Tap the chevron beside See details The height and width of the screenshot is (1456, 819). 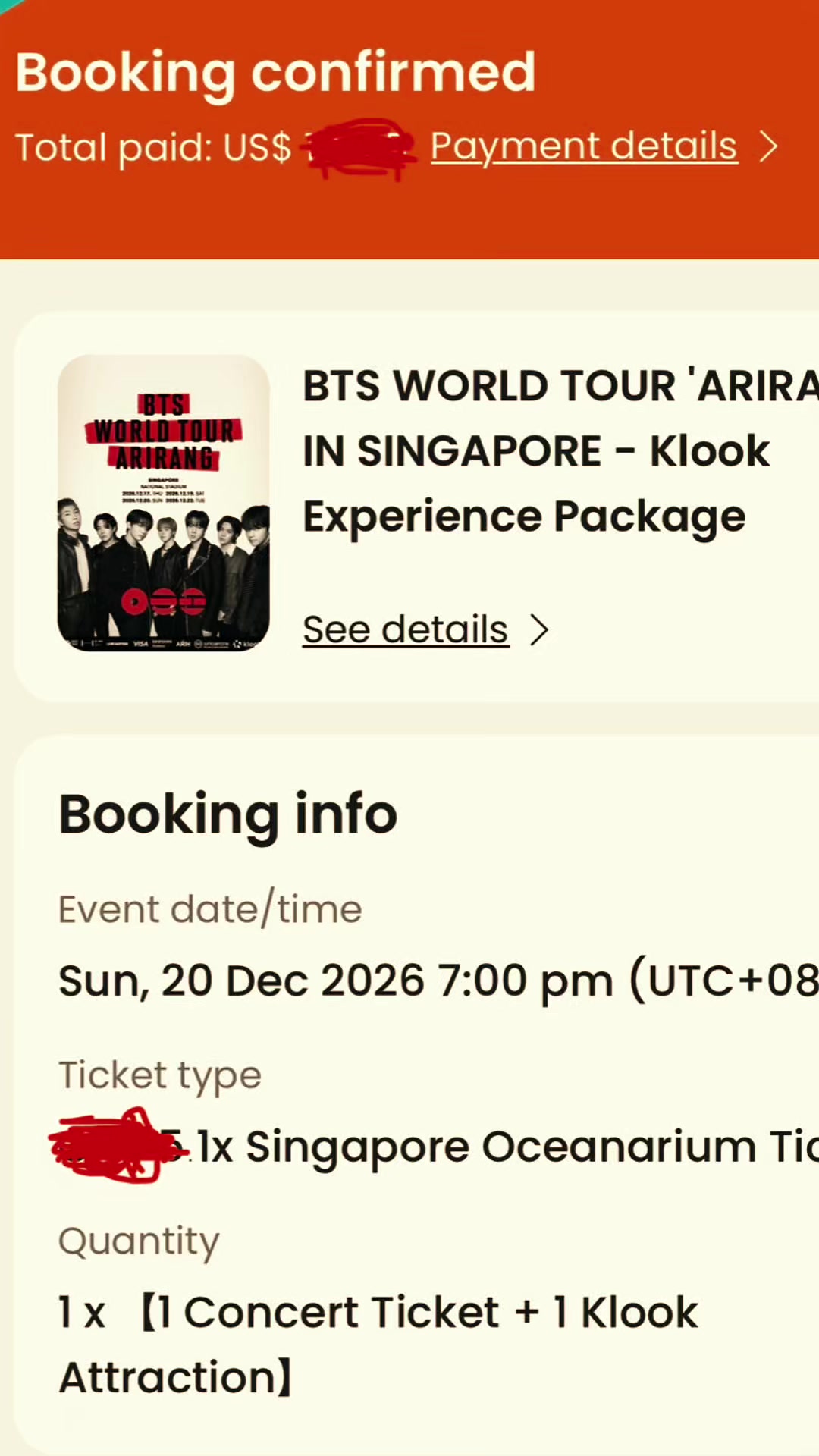click(x=539, y=629)
